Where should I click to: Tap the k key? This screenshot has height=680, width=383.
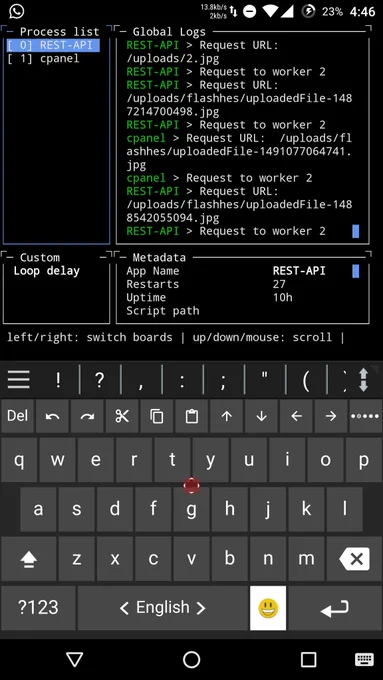click(306, 509)
